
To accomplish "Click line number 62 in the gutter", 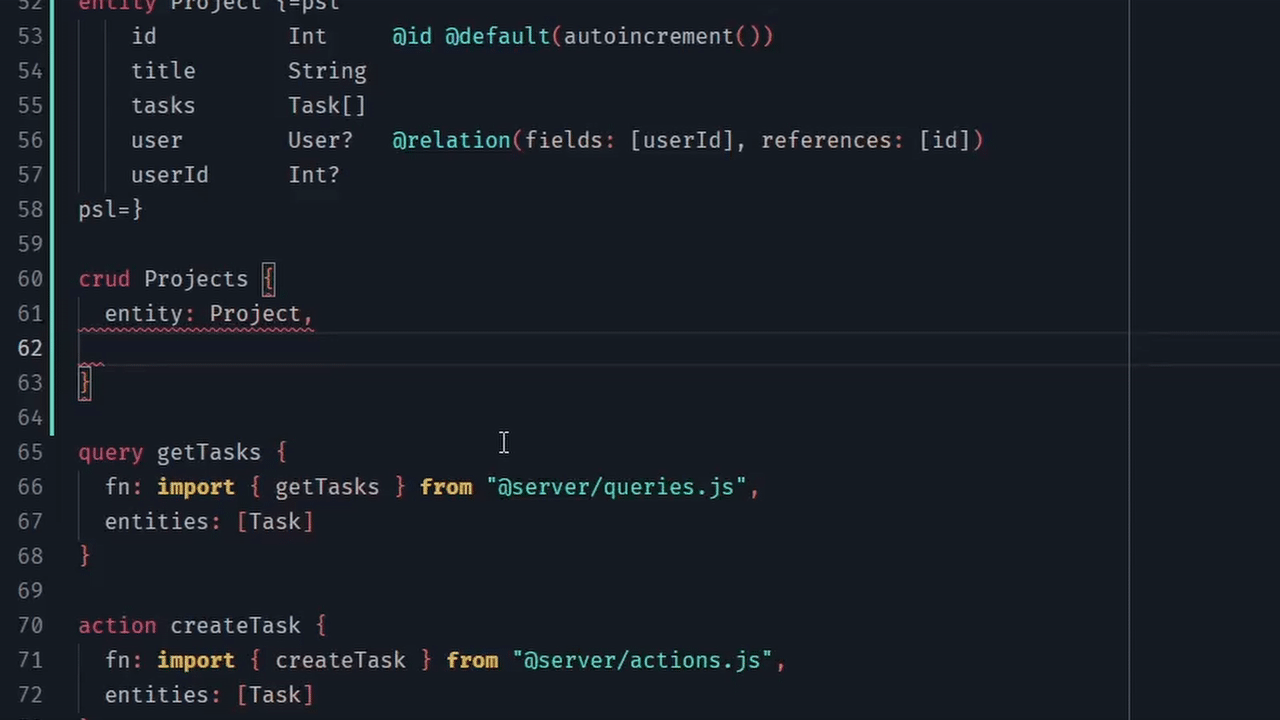I will tap(30, 348).
